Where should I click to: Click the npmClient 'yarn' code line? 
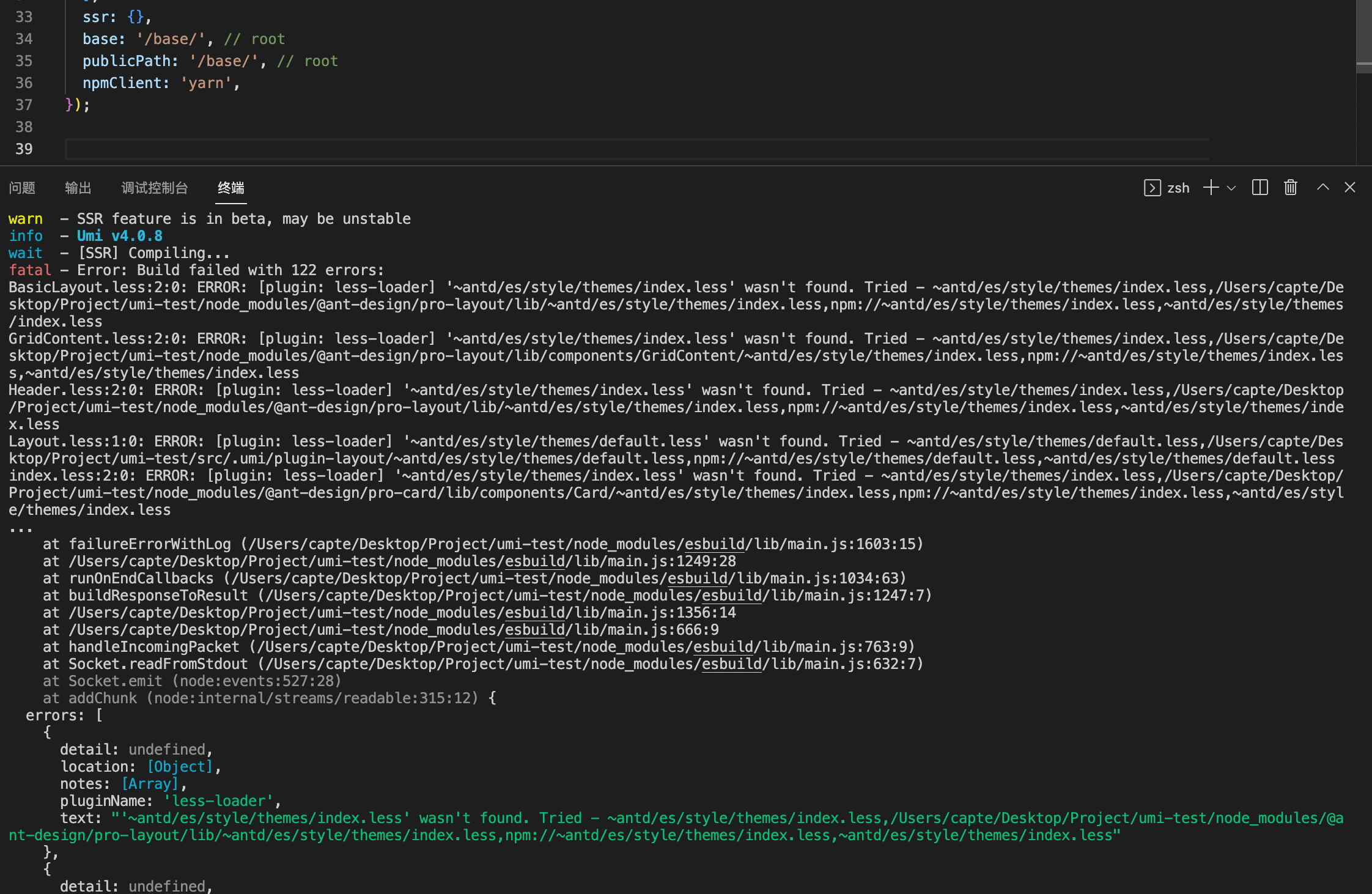pyautogui.click(x=161, y=83)
